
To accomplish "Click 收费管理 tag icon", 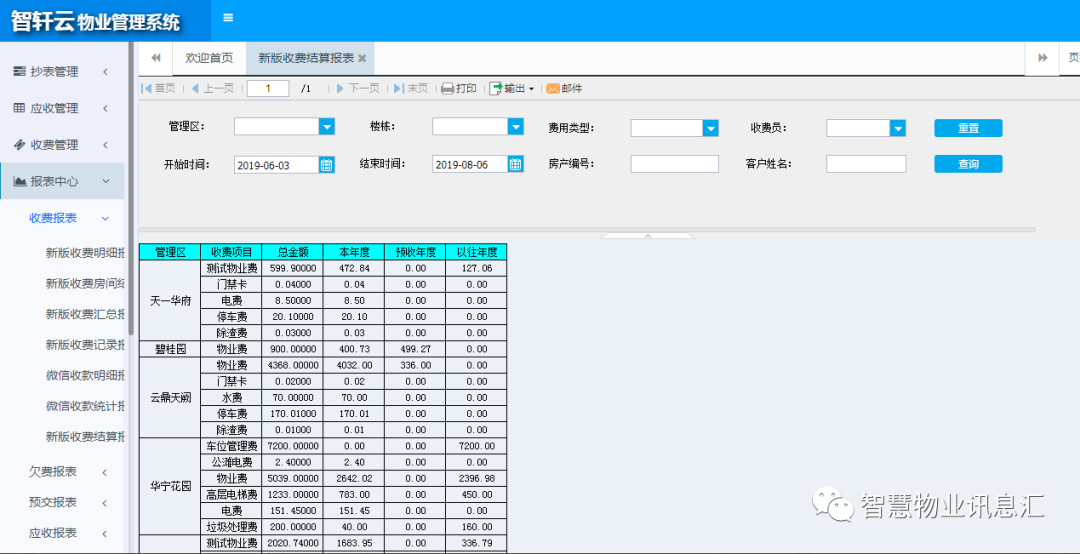I will [x=20, y=145].
